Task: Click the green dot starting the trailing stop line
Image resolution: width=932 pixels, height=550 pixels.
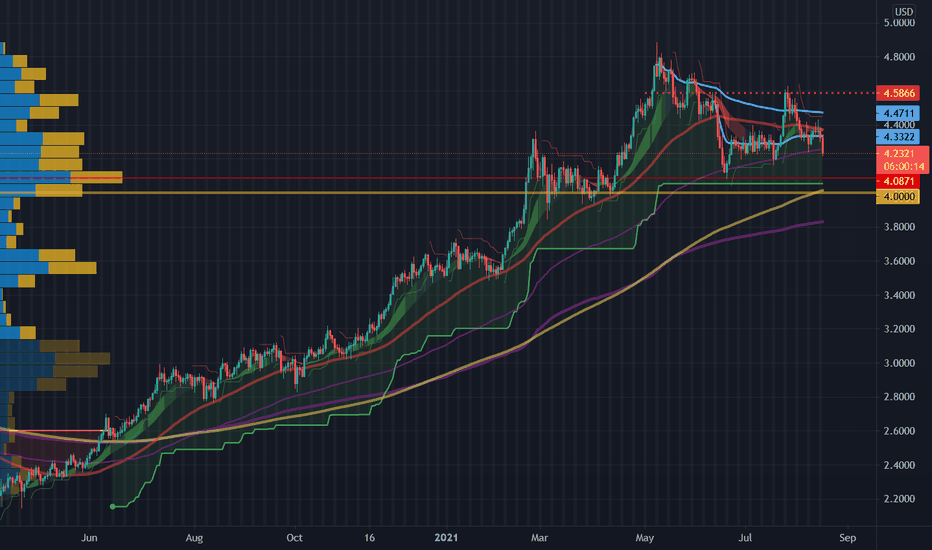Action: click(x=113, y=507)
